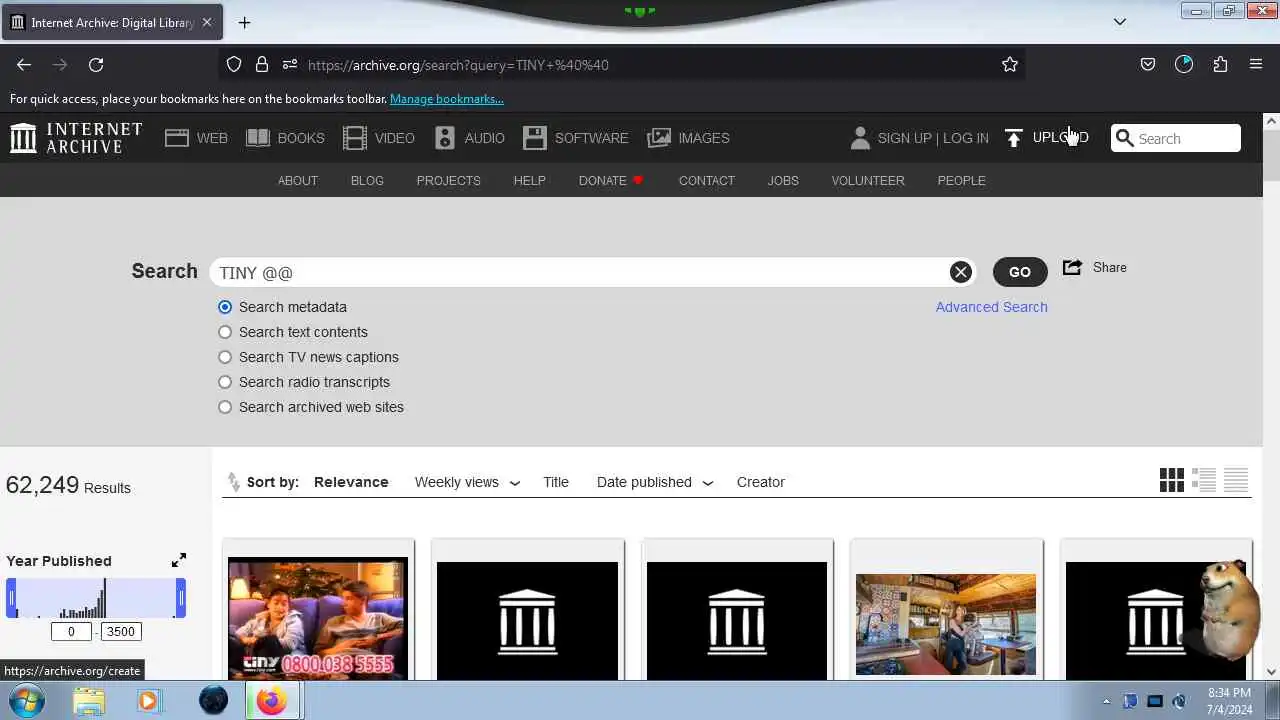Viewport: 1280px width, 720px height.
Task: Click the Internet Archive logo
Action: 76,138
